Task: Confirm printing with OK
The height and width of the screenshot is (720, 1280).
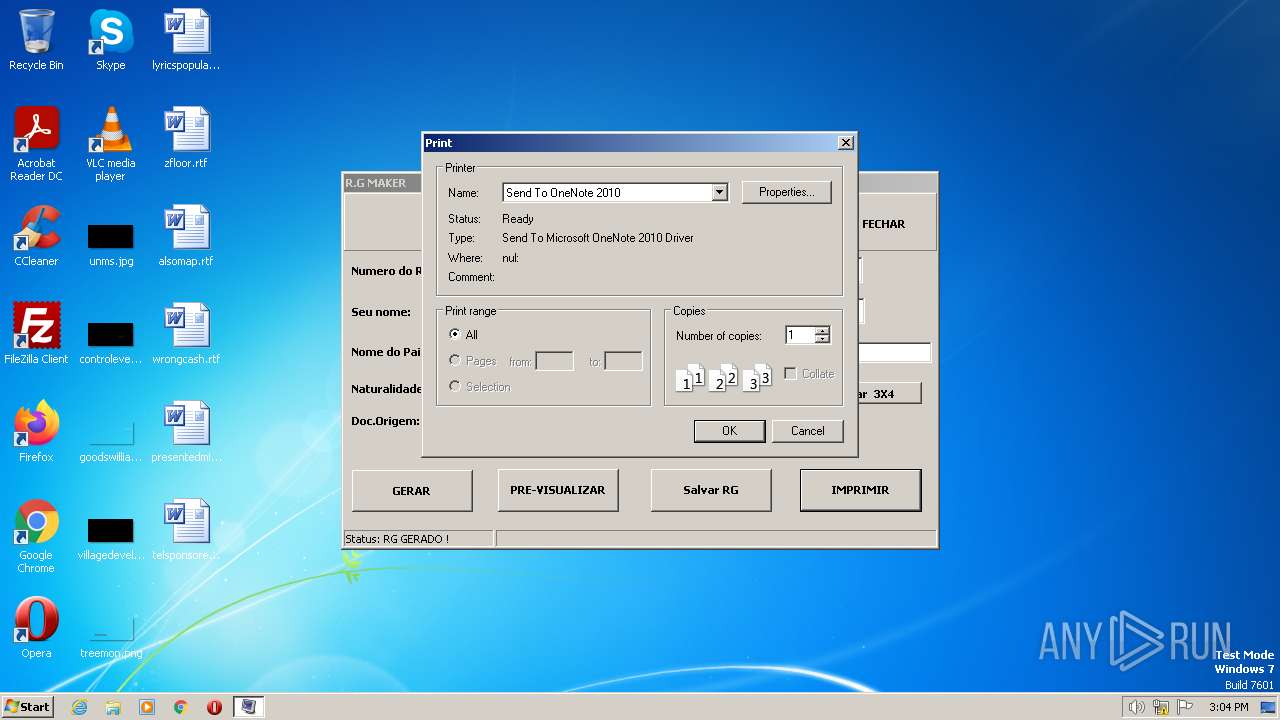Action: 729,431
